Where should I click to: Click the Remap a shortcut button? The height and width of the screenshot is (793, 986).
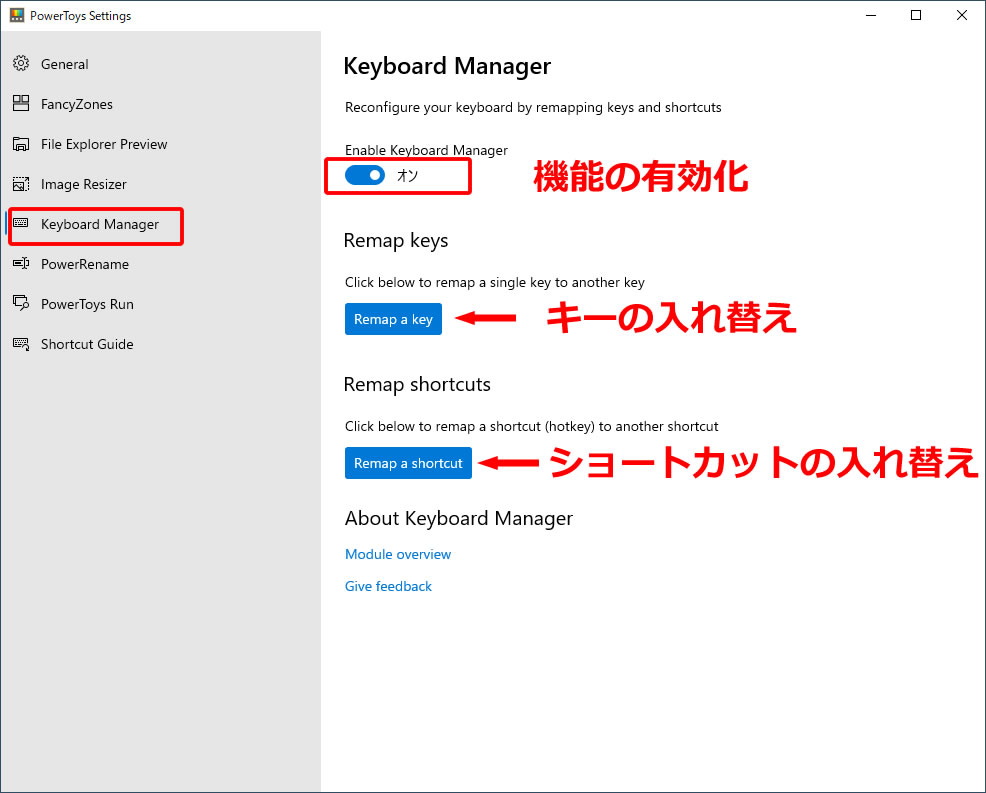408,463
